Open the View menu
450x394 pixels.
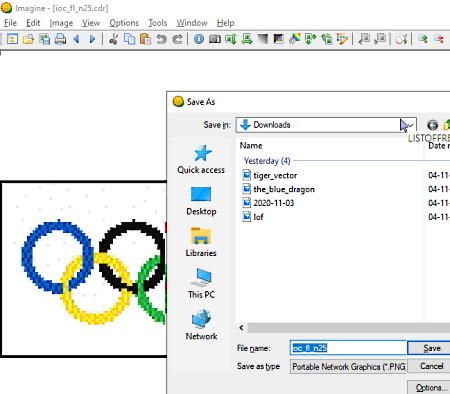91,23
